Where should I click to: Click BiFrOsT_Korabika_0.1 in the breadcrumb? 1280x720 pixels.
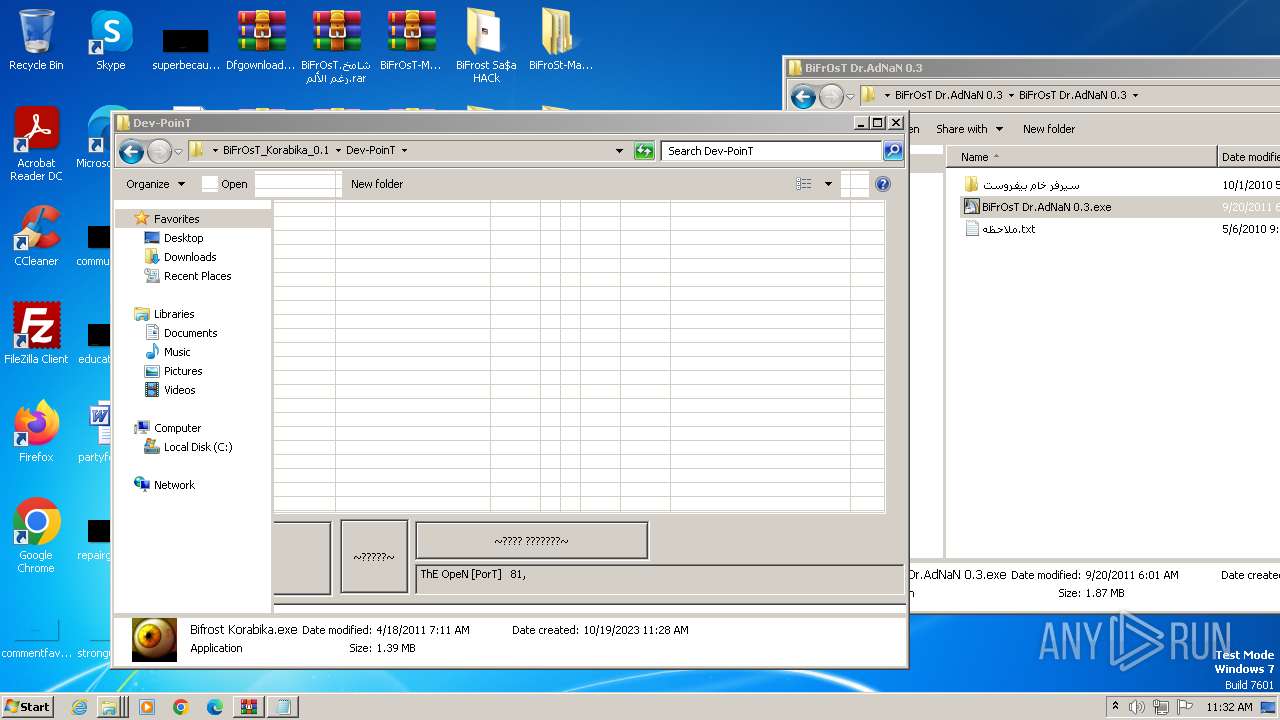click(276, 151)
